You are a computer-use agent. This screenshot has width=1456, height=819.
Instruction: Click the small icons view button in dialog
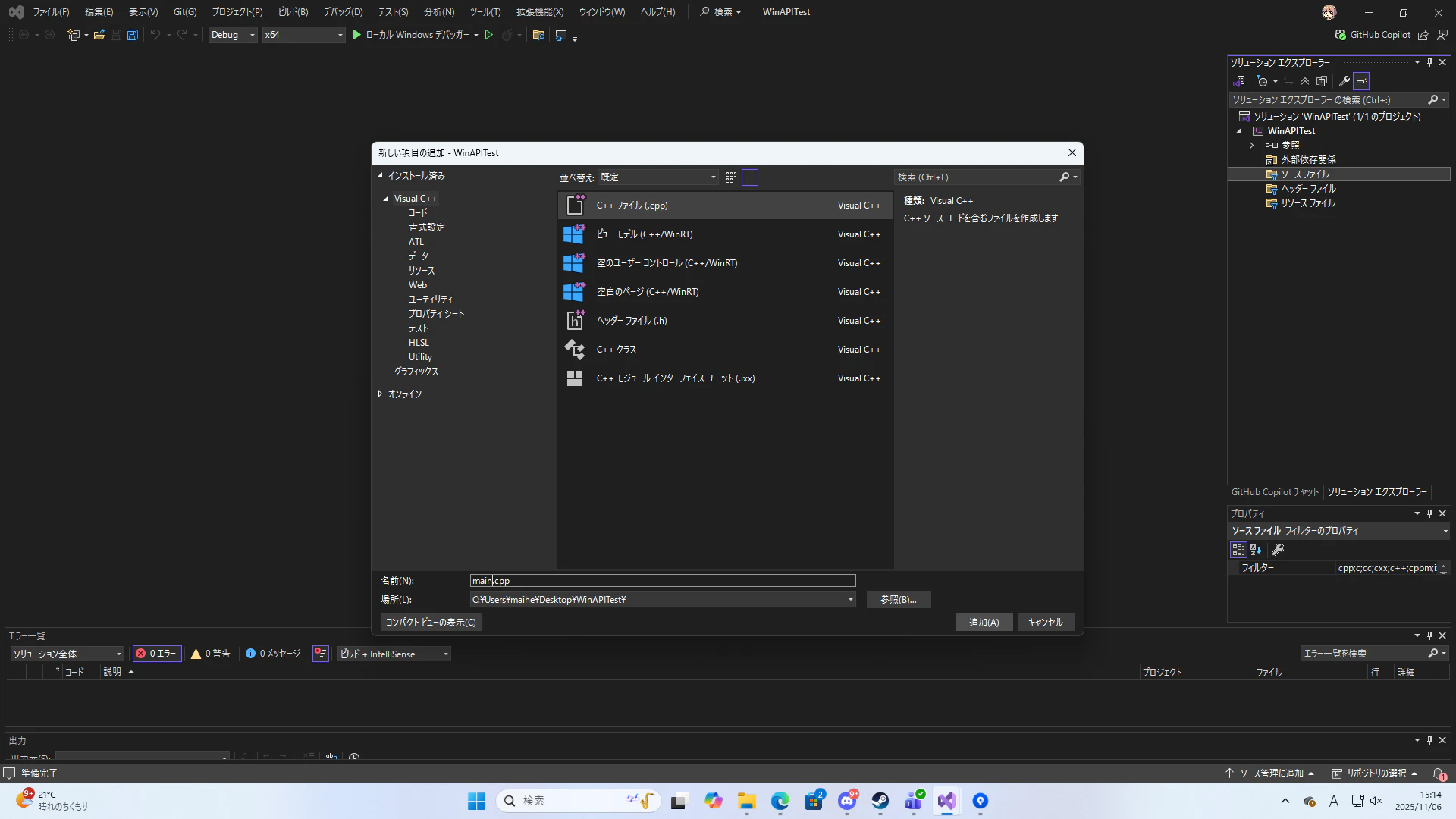tap(731, 177)
